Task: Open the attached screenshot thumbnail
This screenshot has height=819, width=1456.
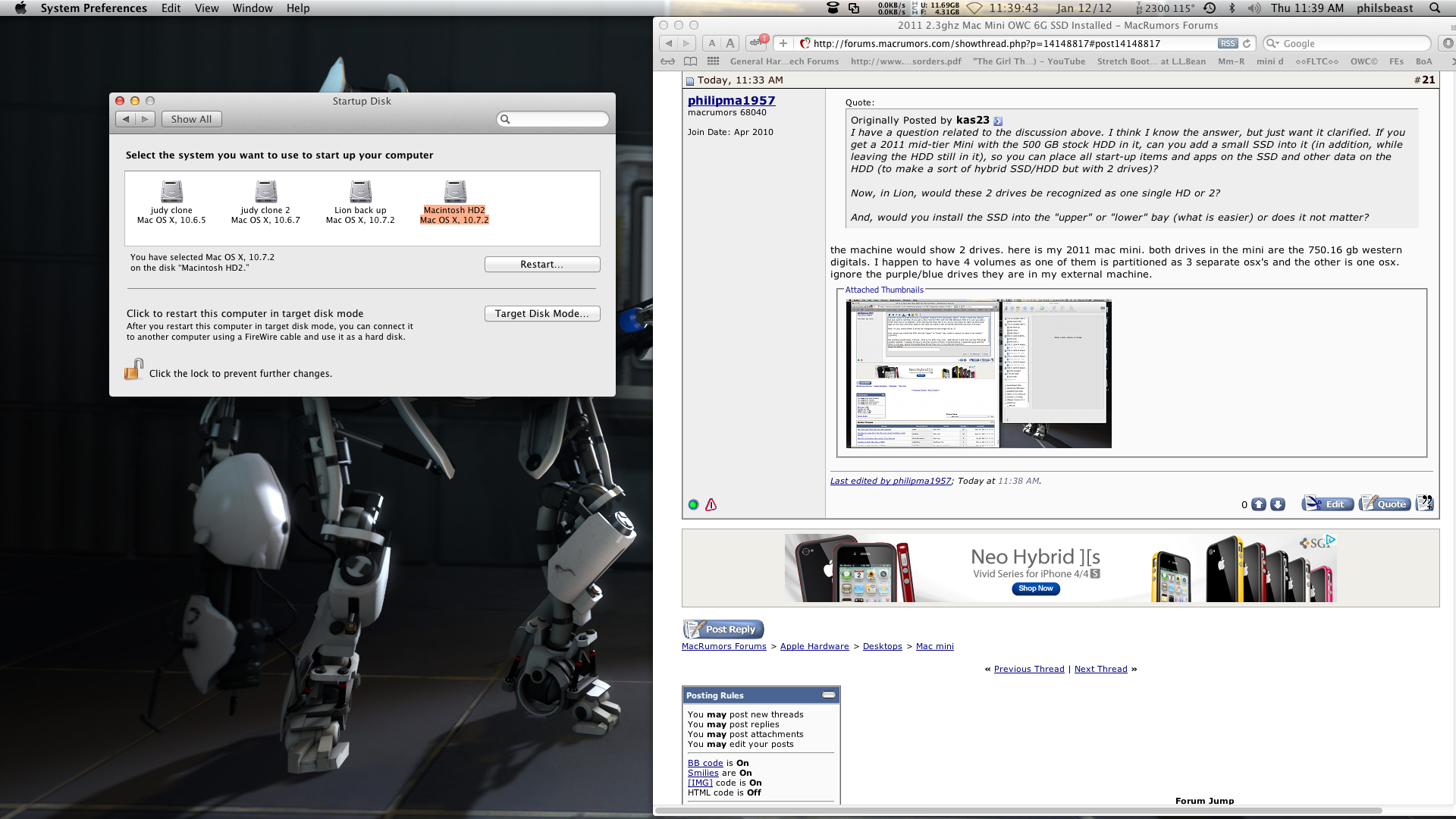Action: click(978, 373)
